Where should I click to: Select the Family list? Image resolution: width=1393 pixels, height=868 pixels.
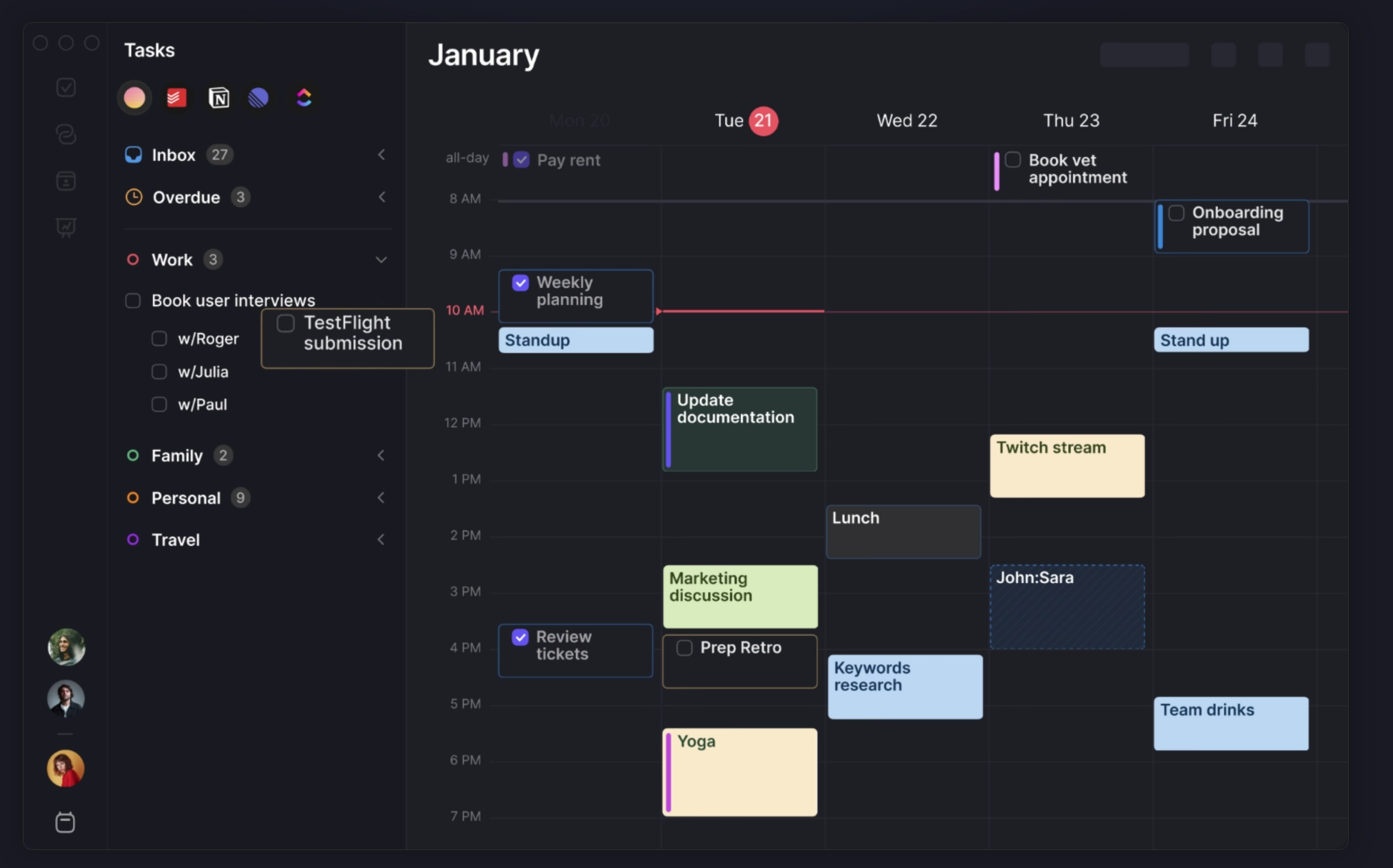coord(176,456)
